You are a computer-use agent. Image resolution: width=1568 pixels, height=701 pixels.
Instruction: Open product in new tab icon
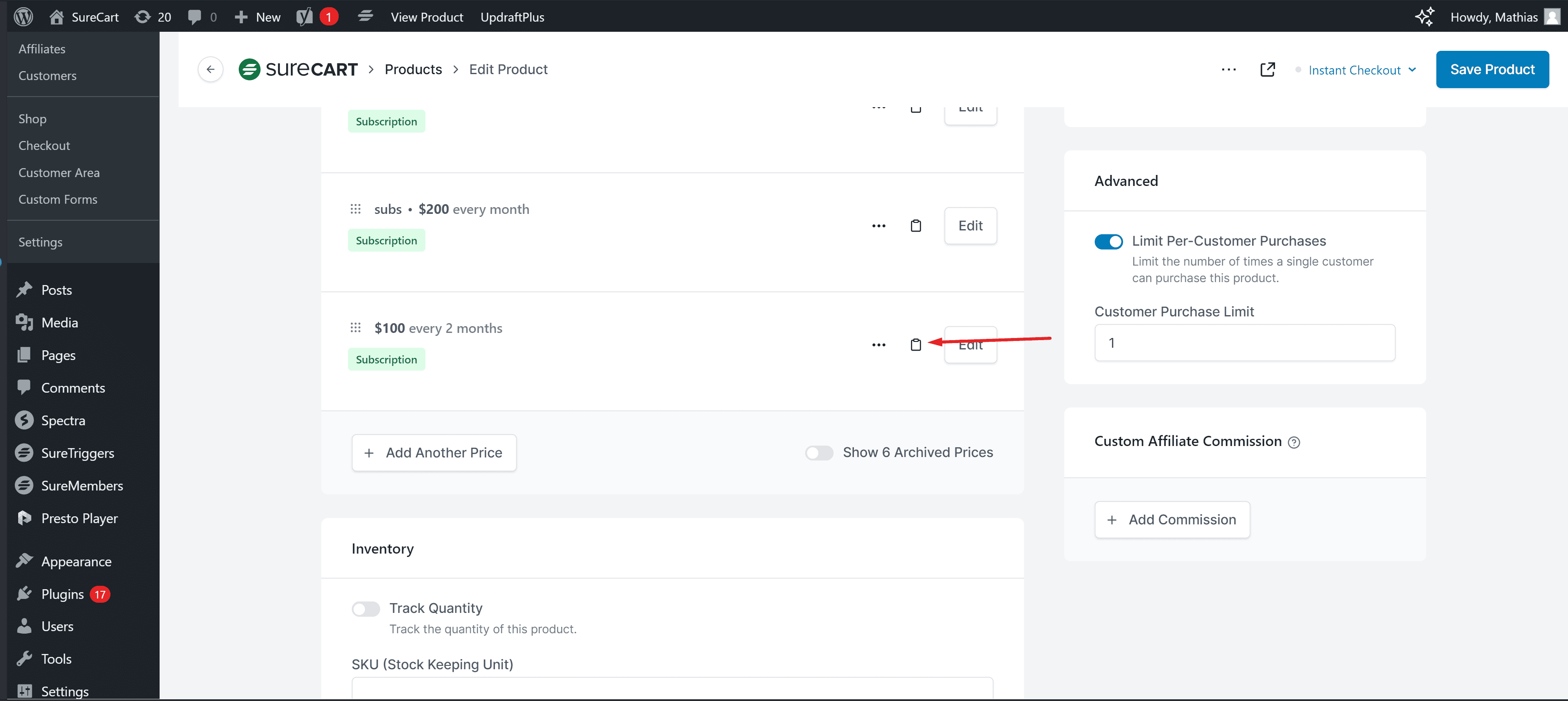point(1267,69)
